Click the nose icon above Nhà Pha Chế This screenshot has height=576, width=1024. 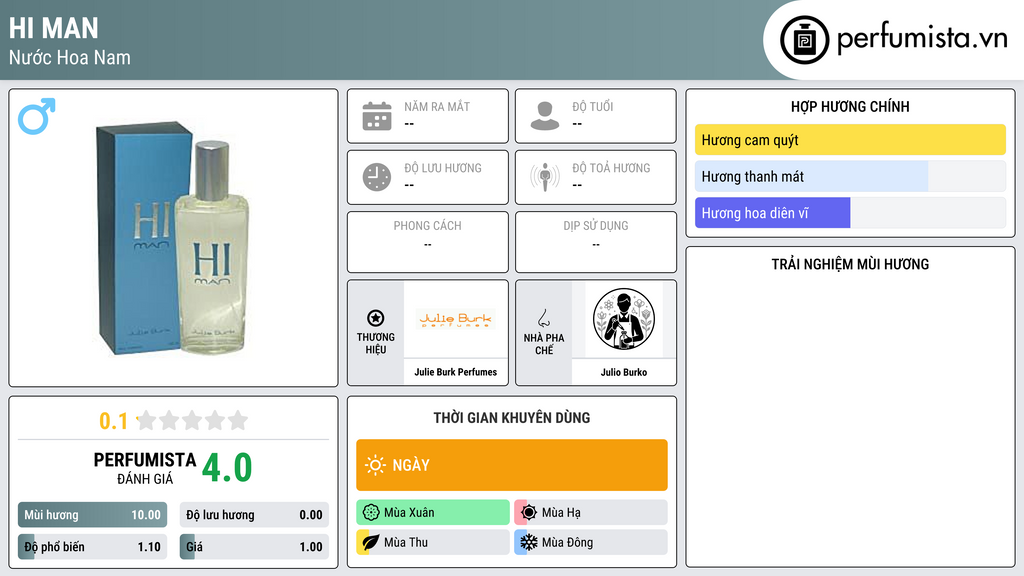543,318
